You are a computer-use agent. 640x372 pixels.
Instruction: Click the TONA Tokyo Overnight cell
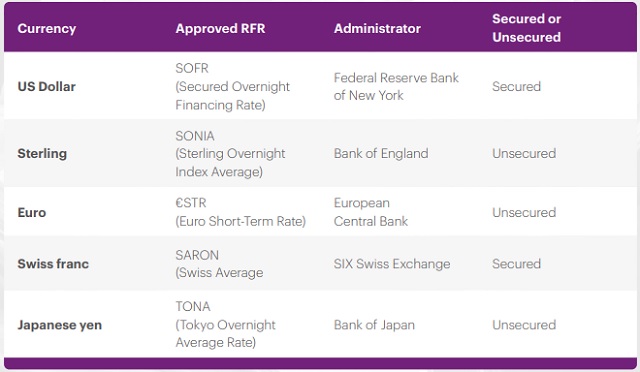point(225,325)
